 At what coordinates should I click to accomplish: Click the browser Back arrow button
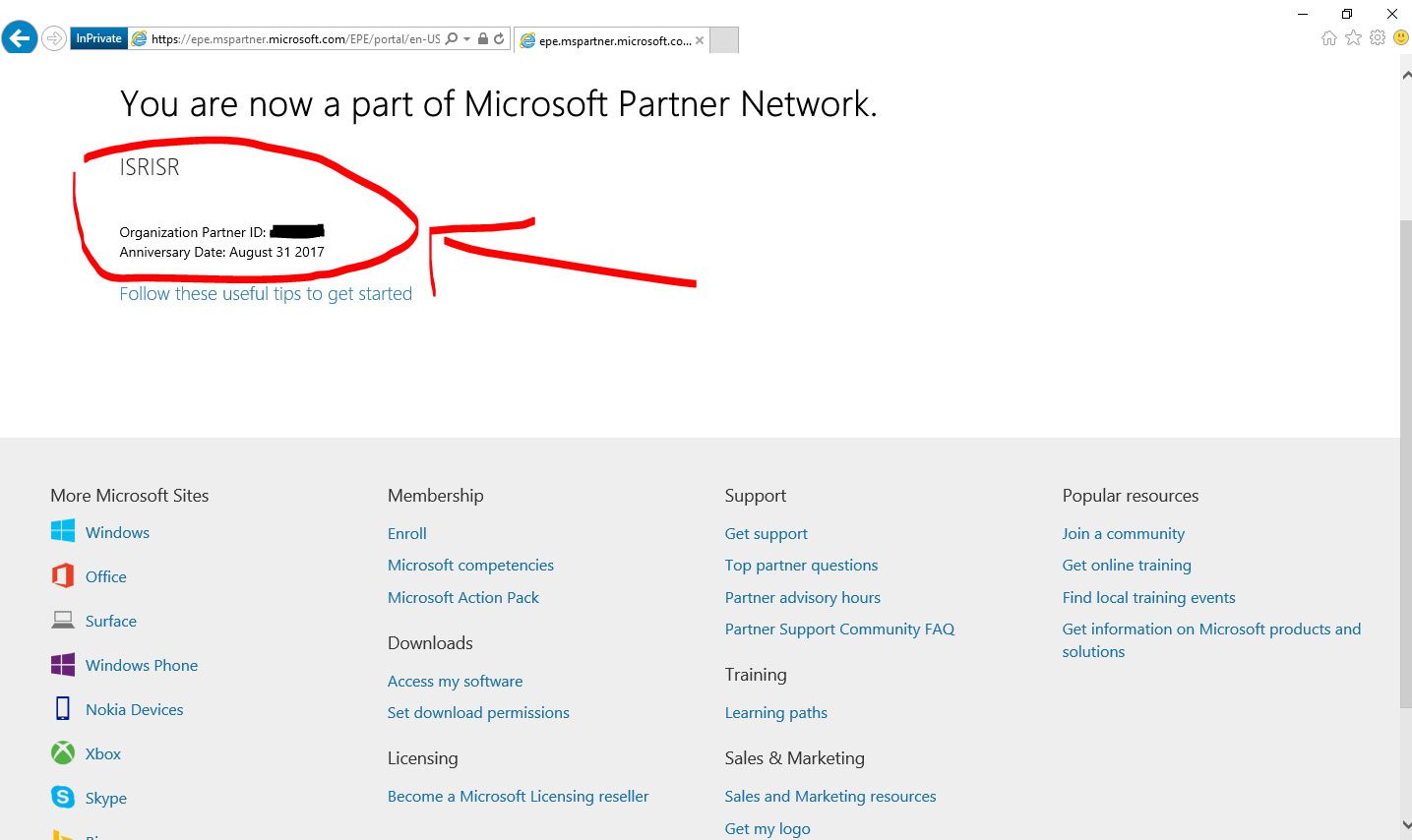coord(20,38)
